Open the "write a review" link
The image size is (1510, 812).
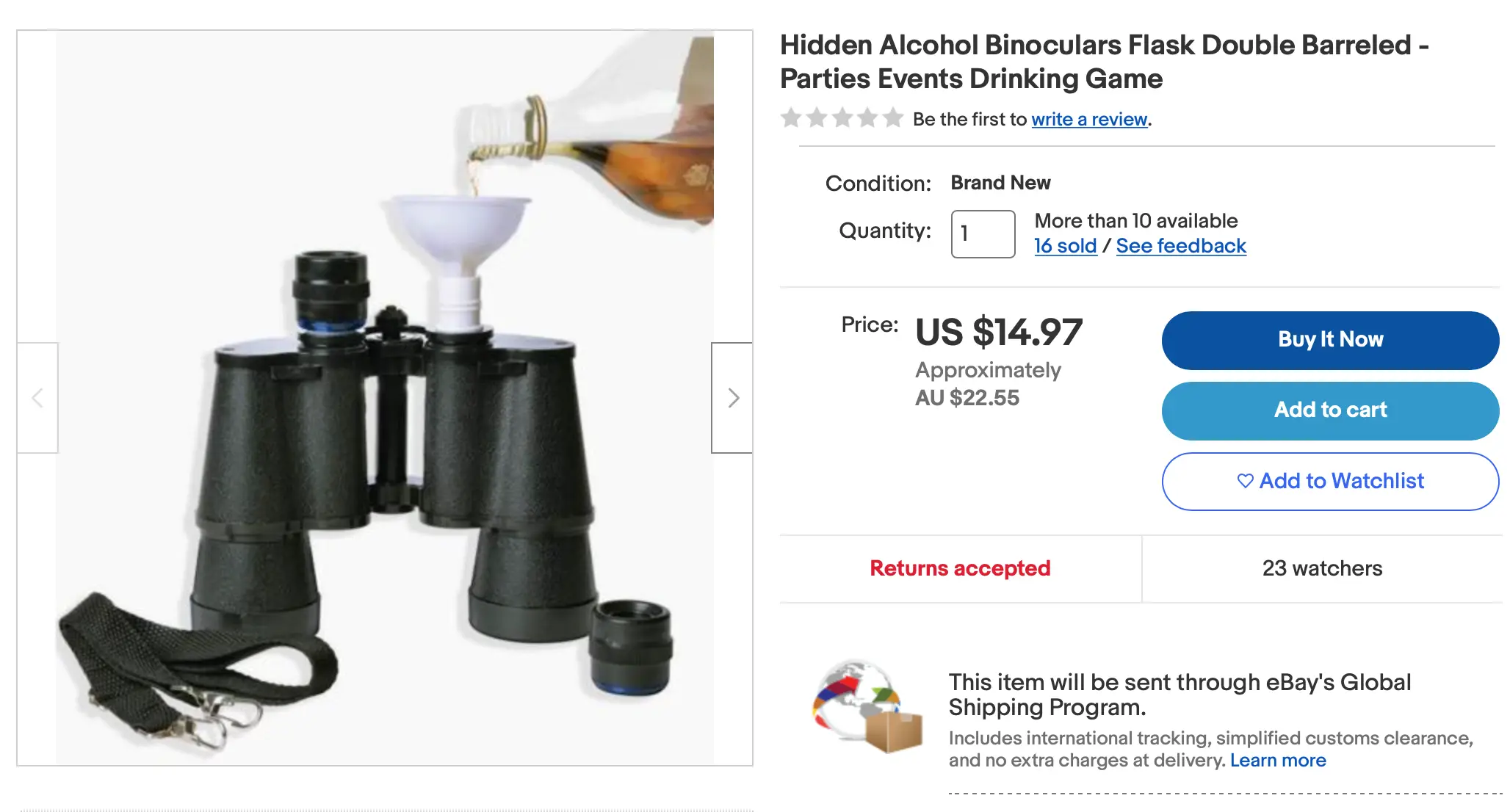(x=1089, y=120)
